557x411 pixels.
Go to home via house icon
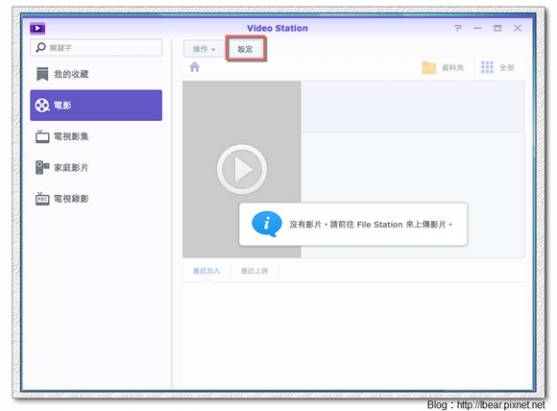(x=195, y=67)
